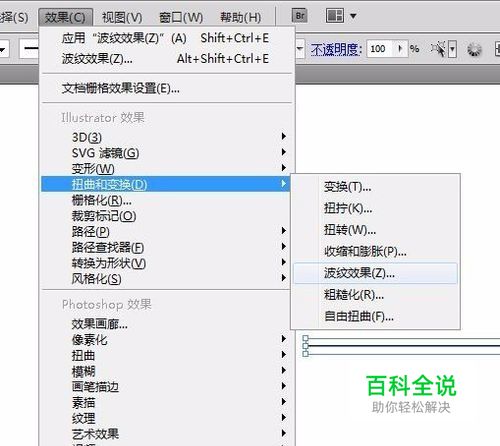Expand the Photoshop 扭曲 submenu

point(166,355)
